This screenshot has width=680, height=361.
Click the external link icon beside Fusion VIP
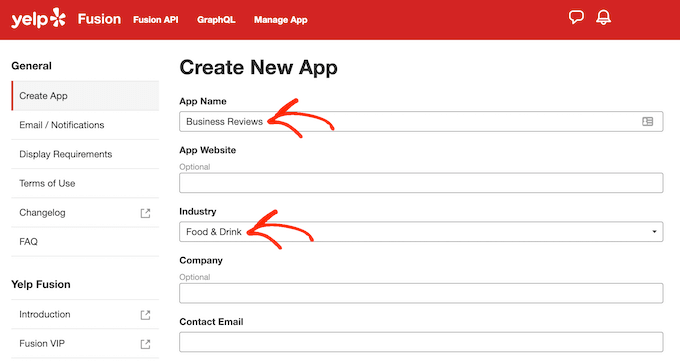(x=145, y=344)
